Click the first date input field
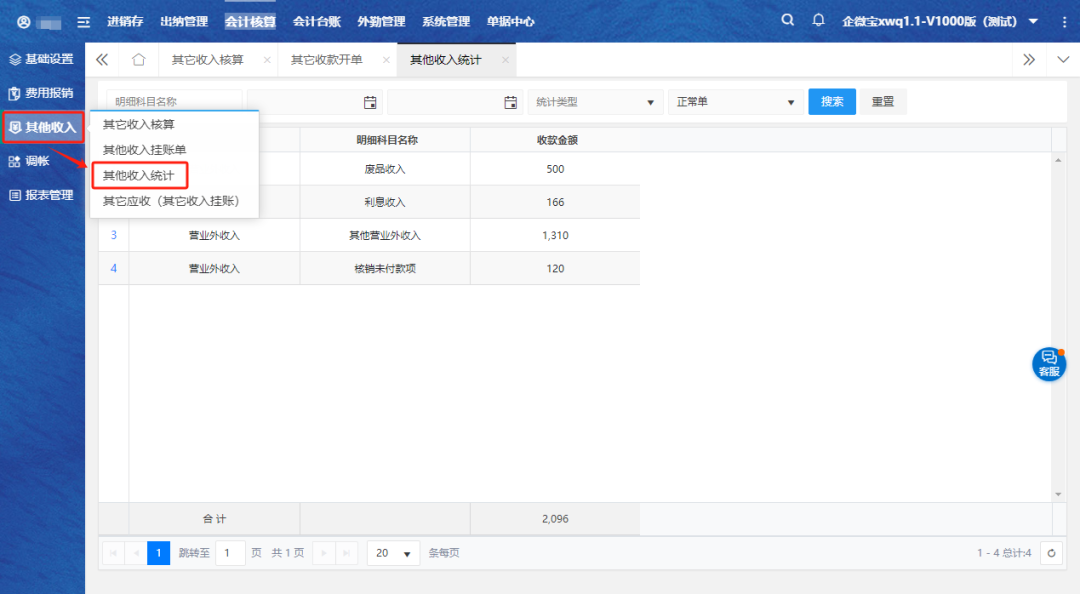This screenshot has width=1080, height=594. [315, 102]
